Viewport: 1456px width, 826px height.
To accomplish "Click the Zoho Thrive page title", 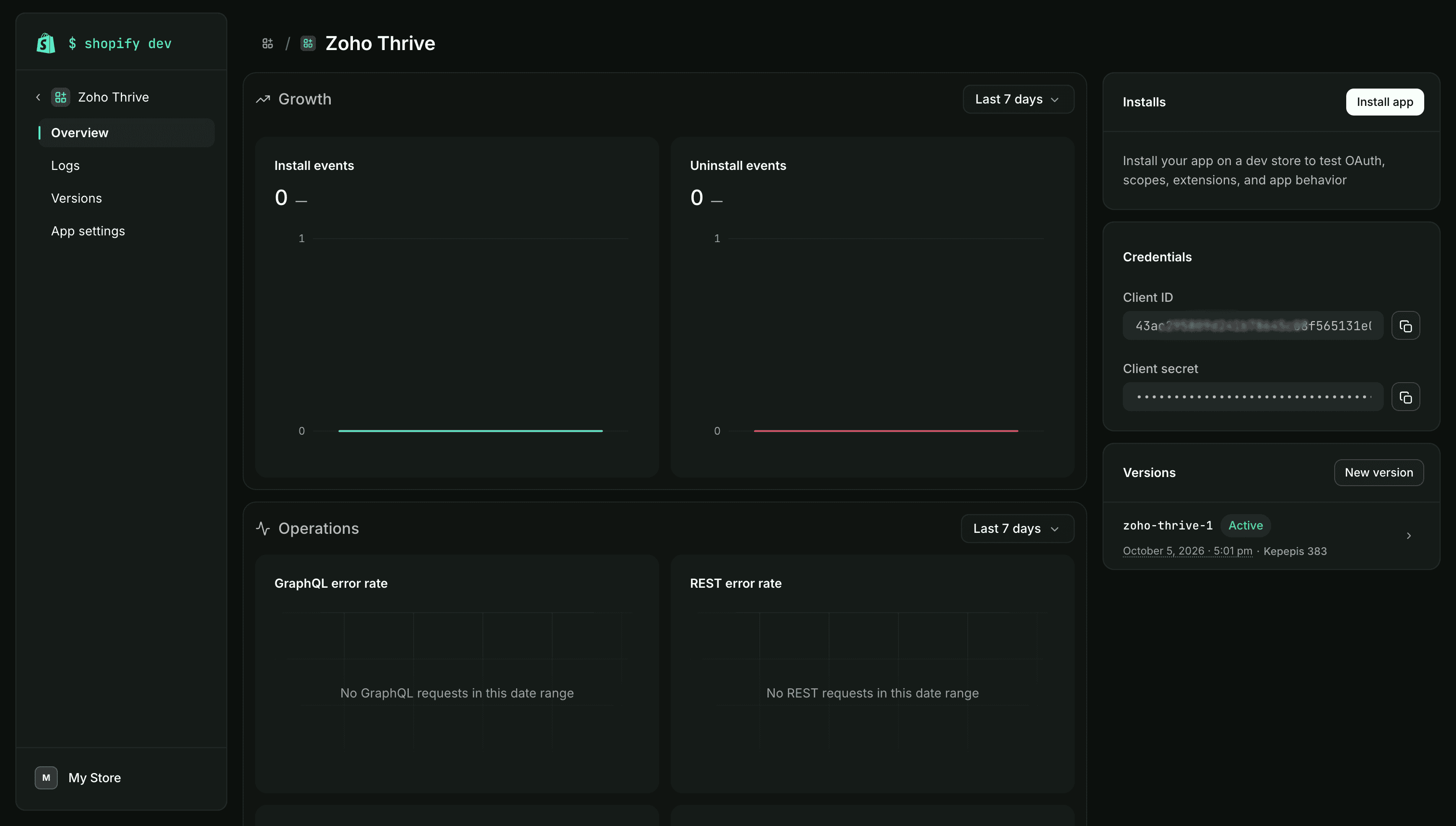I will 380,43.
